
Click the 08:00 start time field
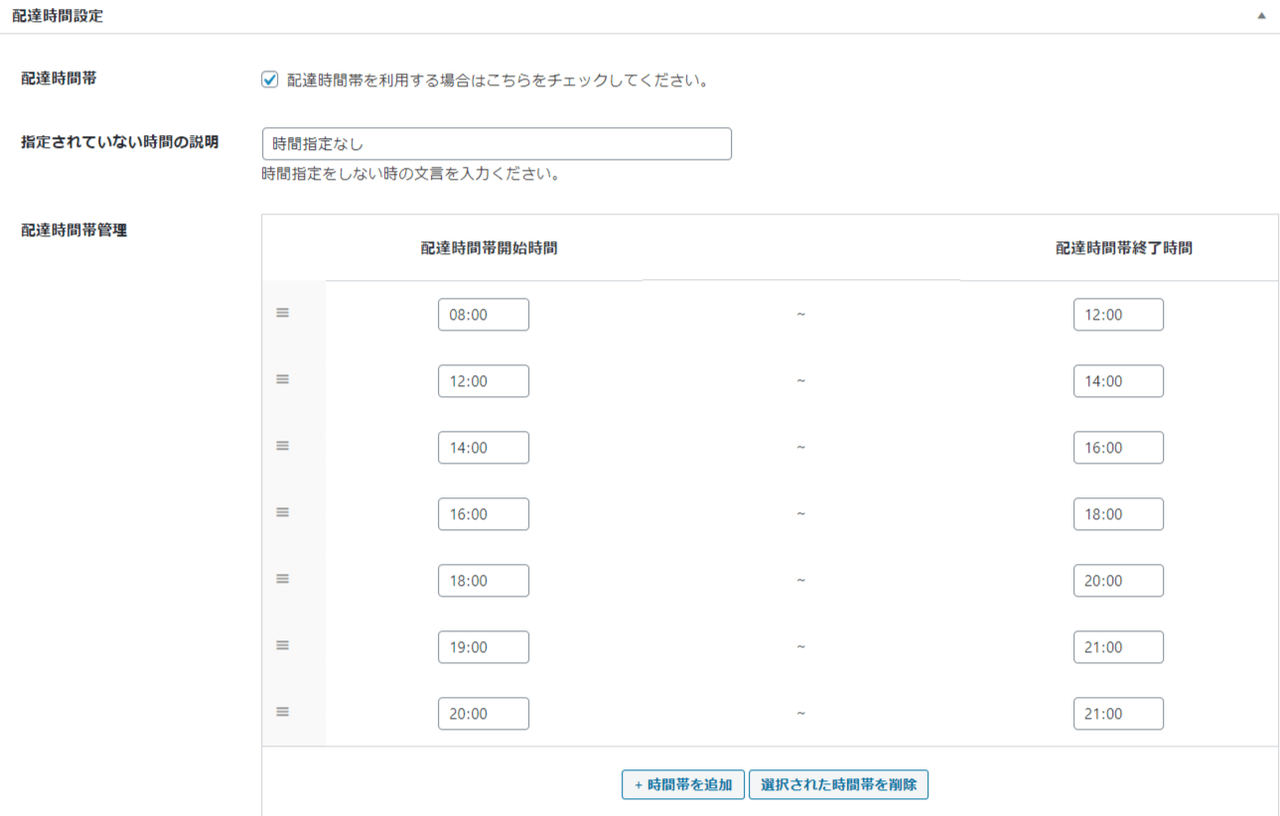pyautogui.click(x=483, y=315)
